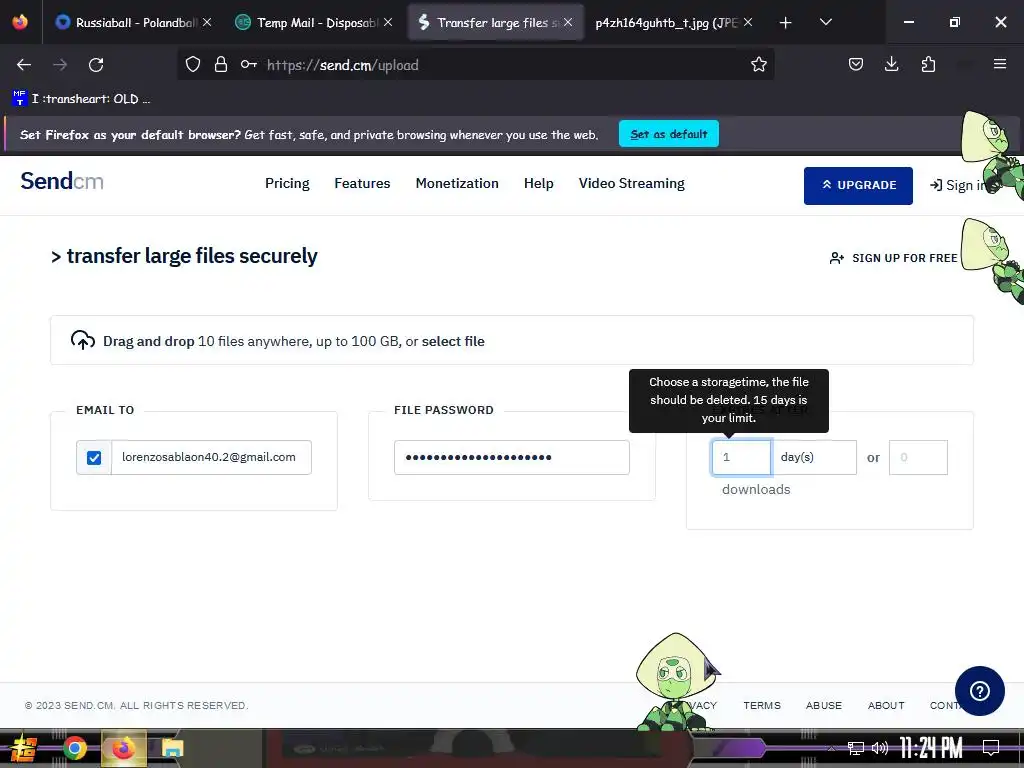Click SIGN UP FOR FREE
The height and width of the screenshot is (768, 1024).
point(893,258)
